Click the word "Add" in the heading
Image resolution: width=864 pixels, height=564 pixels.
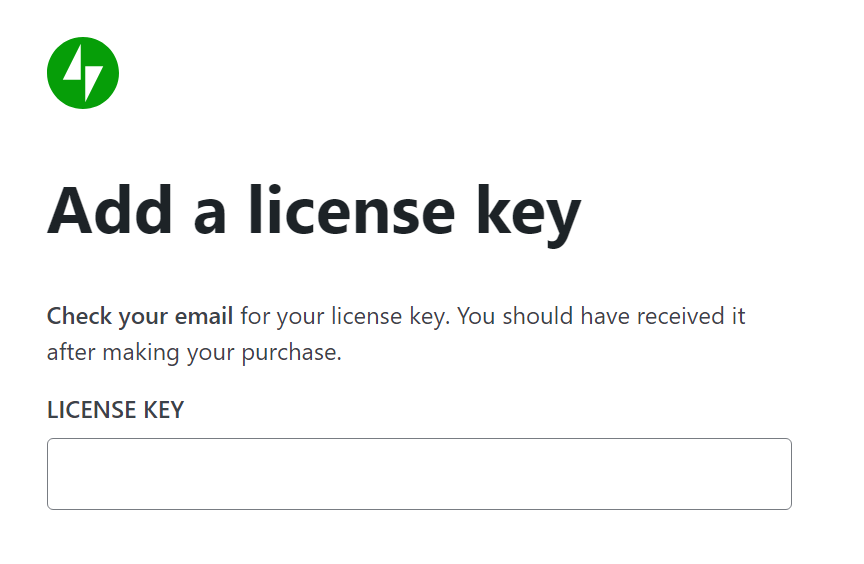pos(110,210)
